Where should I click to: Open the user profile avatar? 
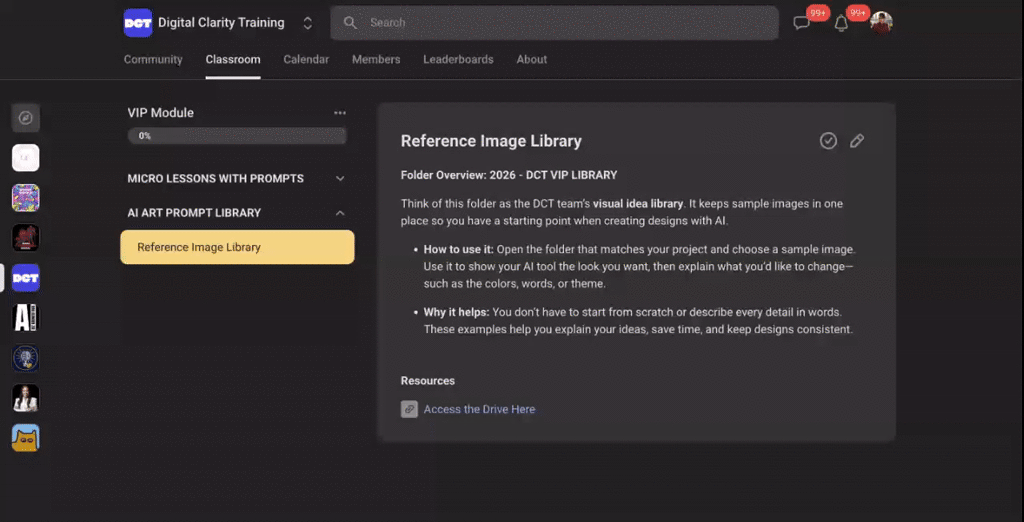pyautogui.click(x=882, y=22)
